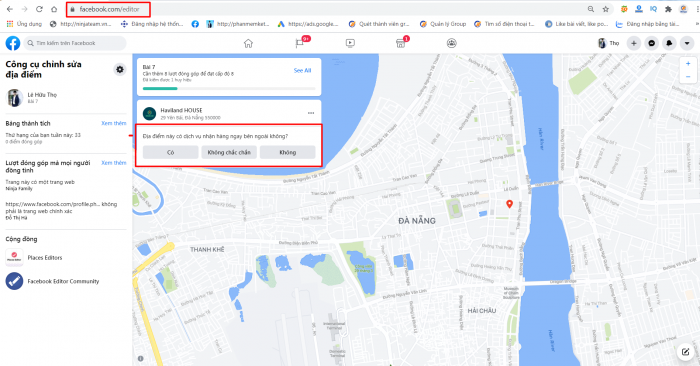Open the Haviland HOUSE three-dot menu

[x=311, y=113]
